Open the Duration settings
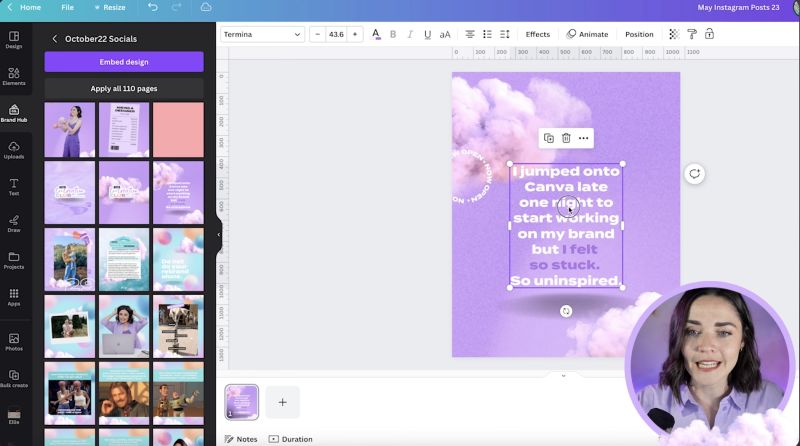This screenshot has height=446, width=800. (x=291, y=439)
